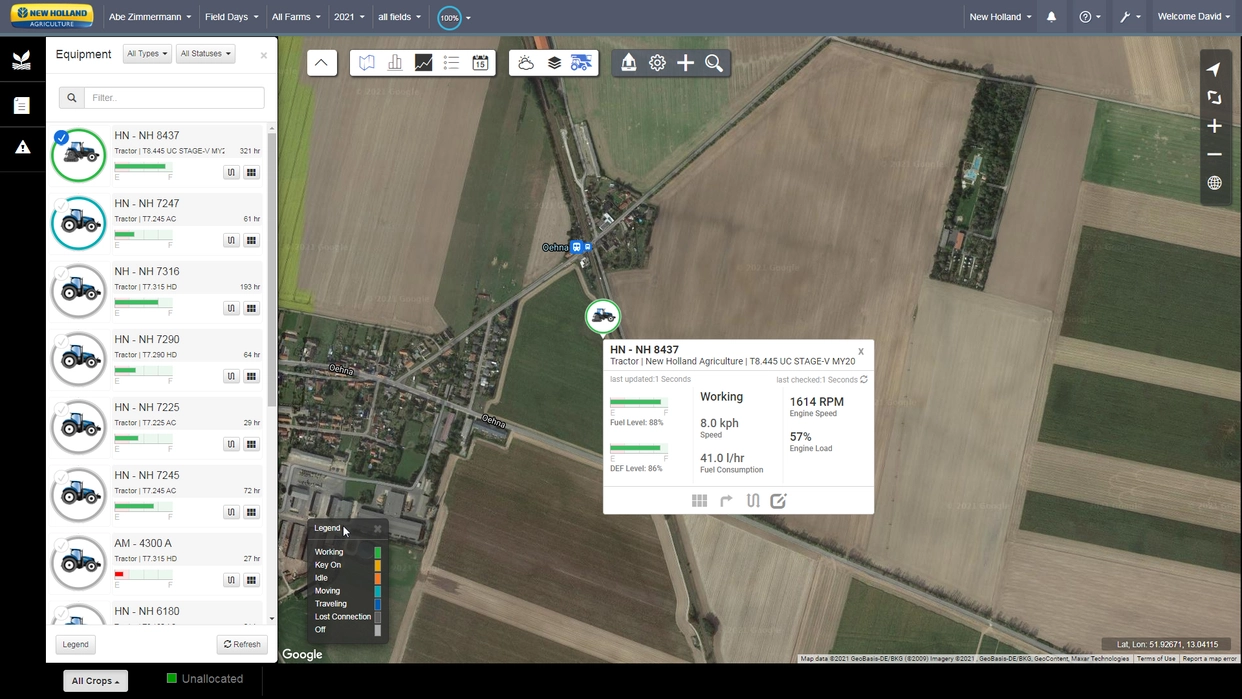This screenshot has height=699, width=1242.
Task: Open the chart statistics view
Action: 395,62
